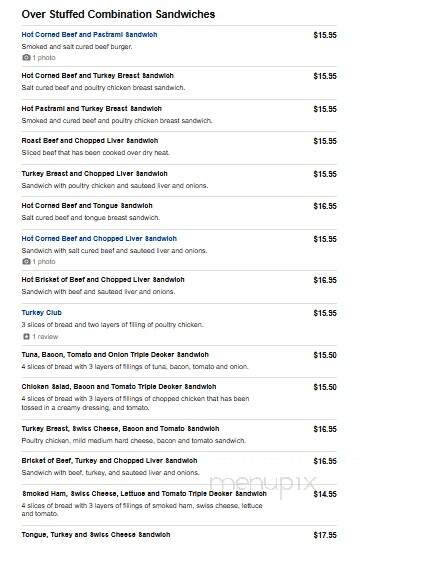Click the menupix watermark logo

(263, 484)
